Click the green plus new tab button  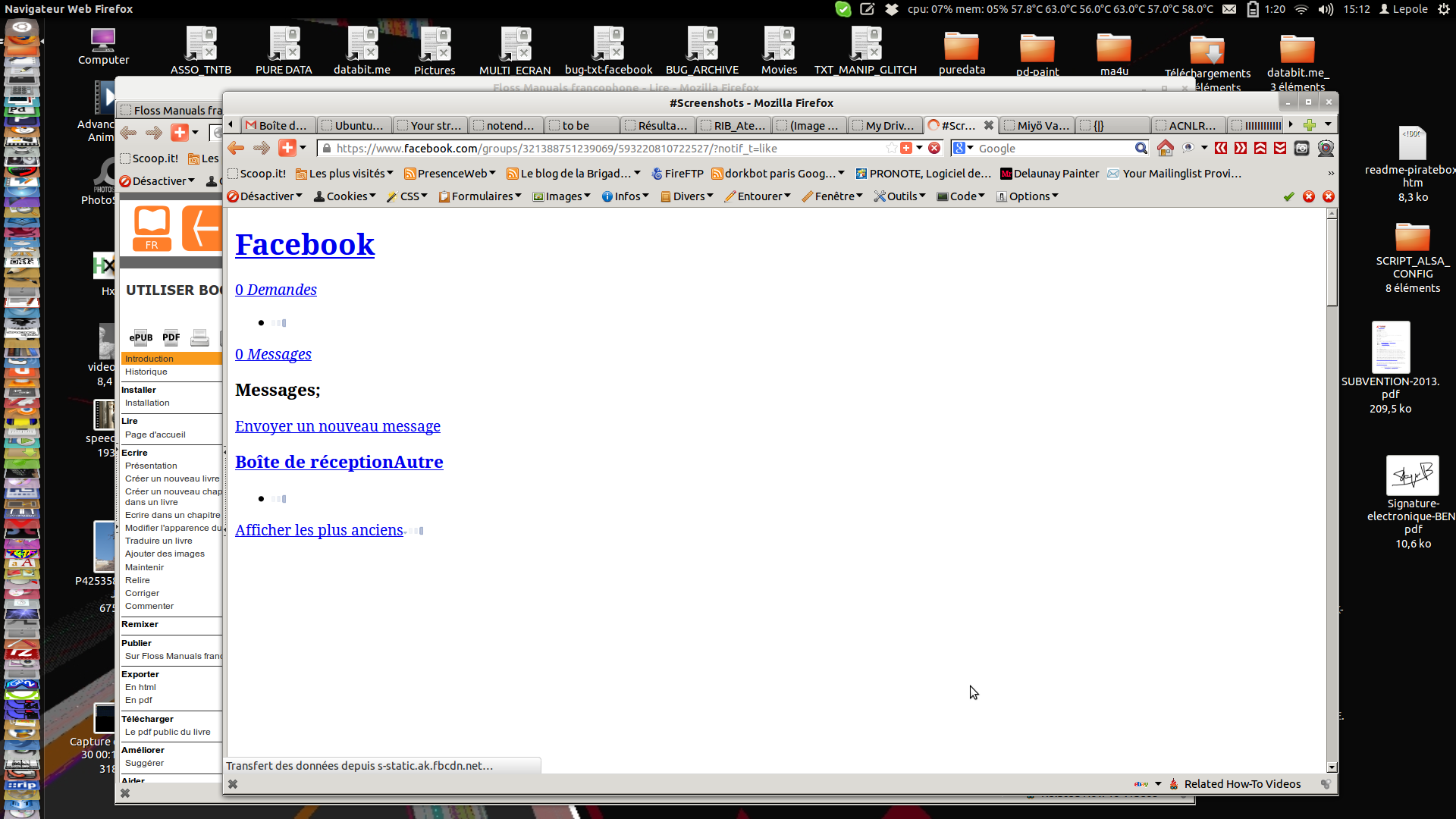point(1309,125)
